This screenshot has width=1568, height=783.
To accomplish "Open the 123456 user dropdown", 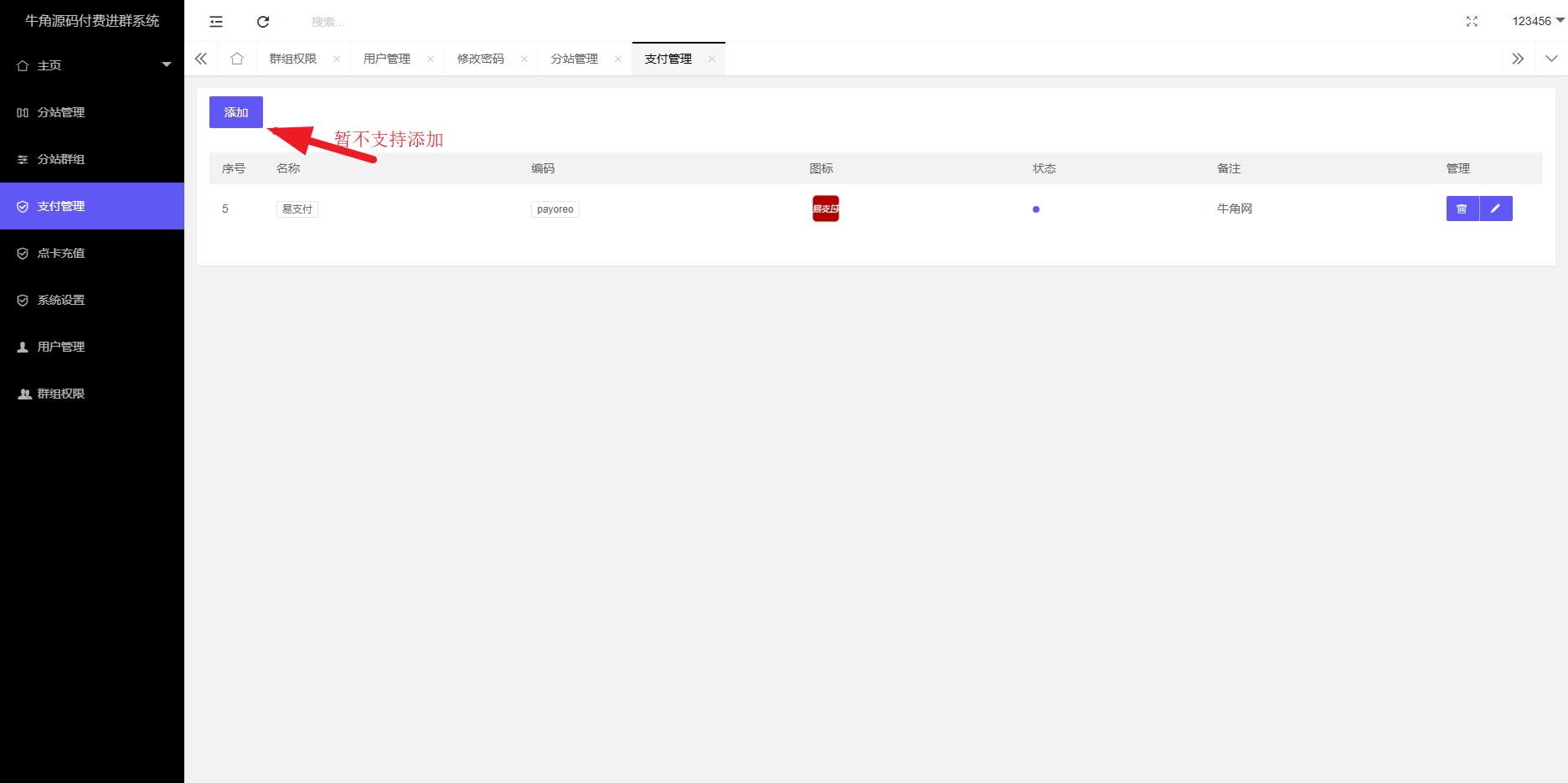I will 1538,21.
